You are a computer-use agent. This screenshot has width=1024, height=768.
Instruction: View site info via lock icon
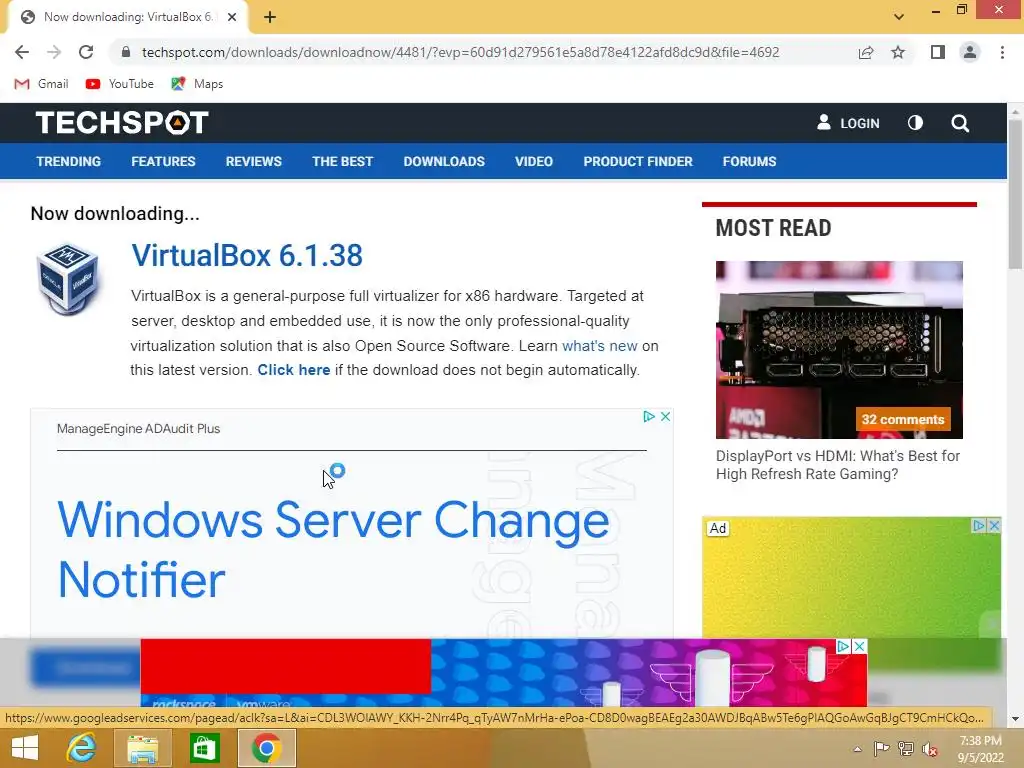coord(126,52)
